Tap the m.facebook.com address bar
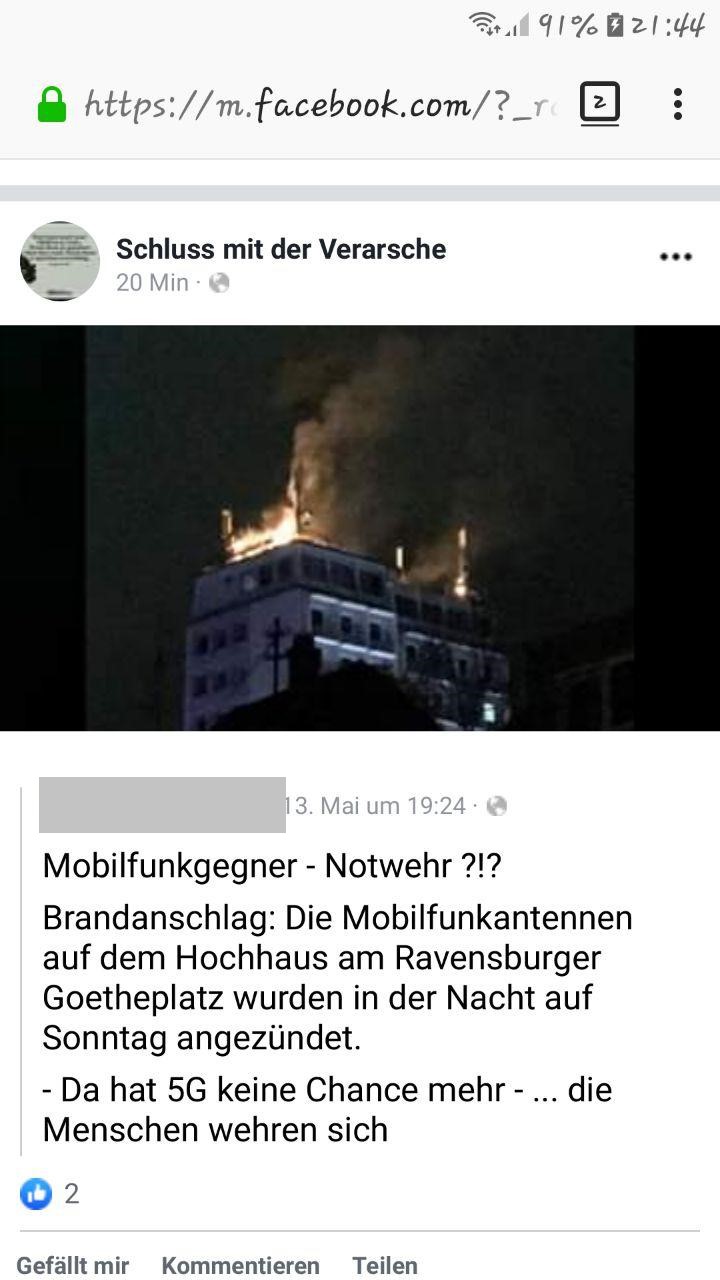The height and width of the screenshot is (1280, 720). [x=320, y=104]
